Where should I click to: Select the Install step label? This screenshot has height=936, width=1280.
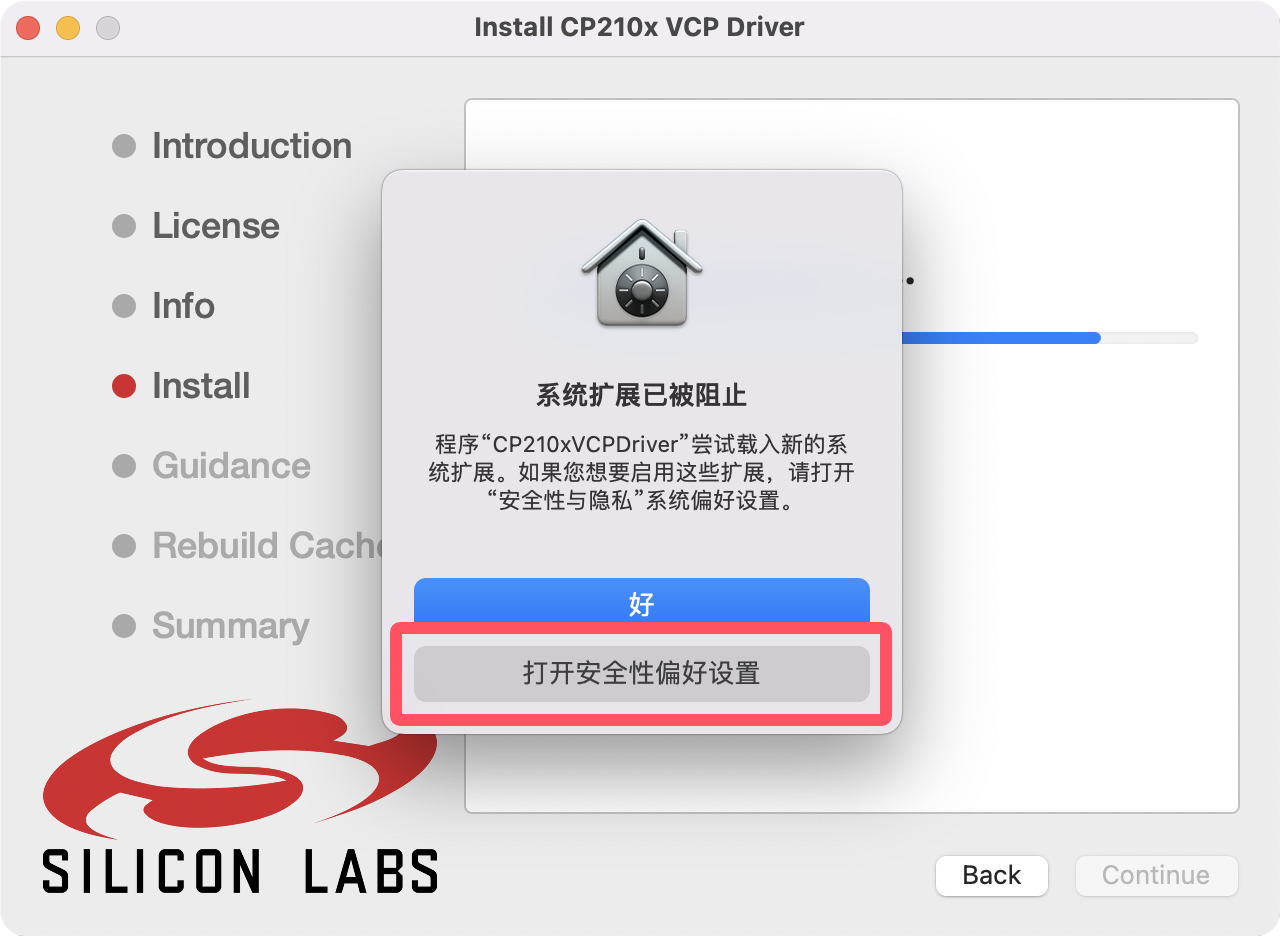(x=201, y=386)
